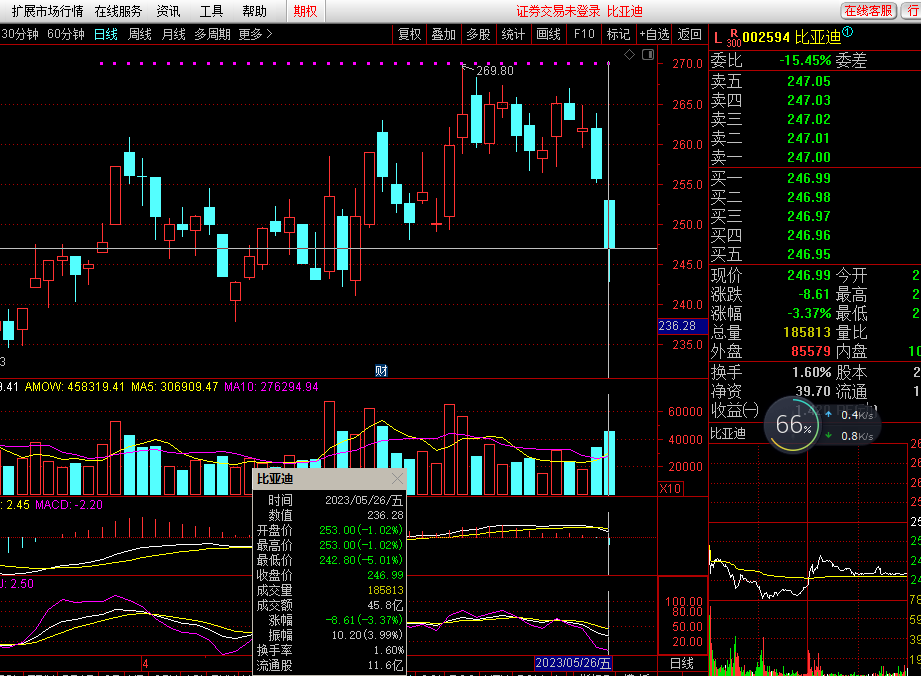Click the MA10: 276294.94 volume indicator label
The image size is (921, 676).
[x=271, y=387]
